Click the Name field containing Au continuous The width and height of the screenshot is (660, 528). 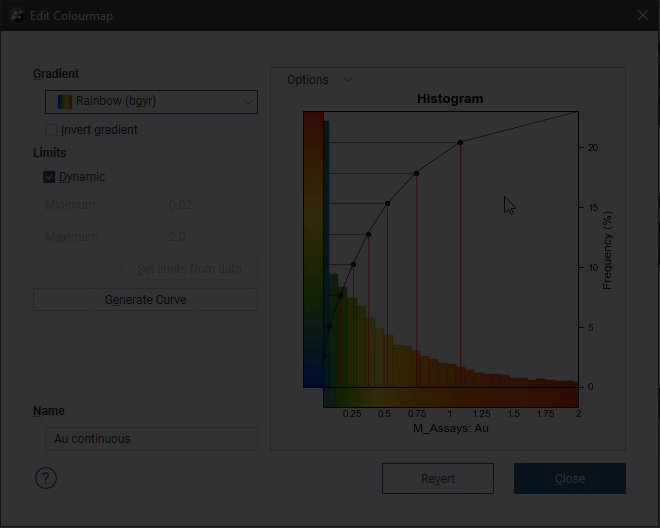[150, 439]
